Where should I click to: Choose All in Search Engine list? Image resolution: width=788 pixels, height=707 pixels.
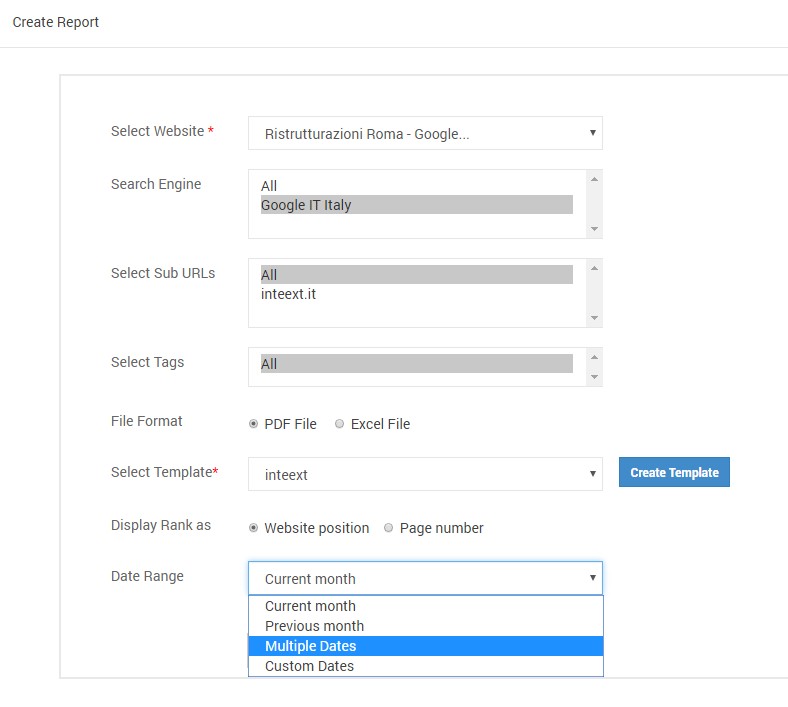pyautogui.click(x=417, y=186)
